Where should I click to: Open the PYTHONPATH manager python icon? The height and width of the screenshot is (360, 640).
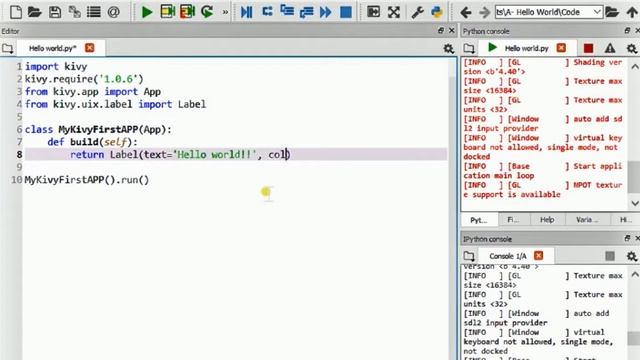click(x=437, y=12)
